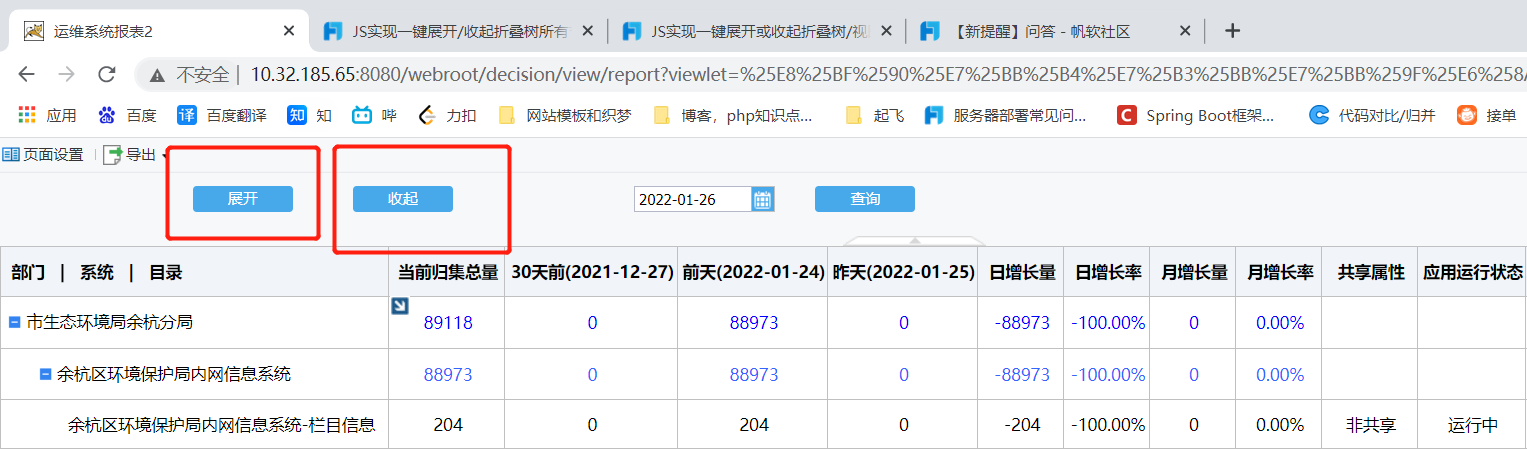Open the 百度 bookmark

pos(127,115)
